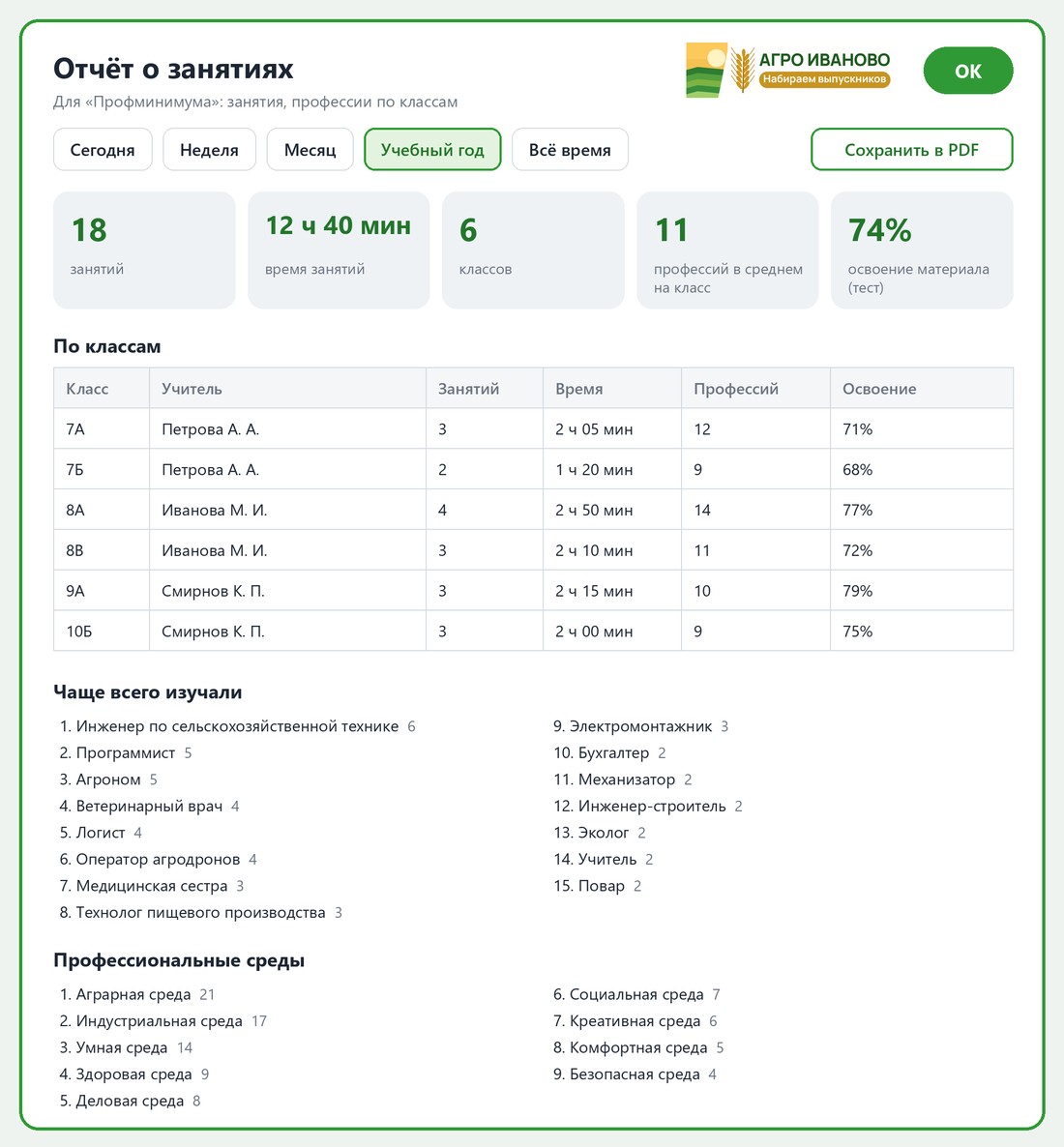
Task: Click the Медицинская сестра list item
Action: tap(152, 886)
